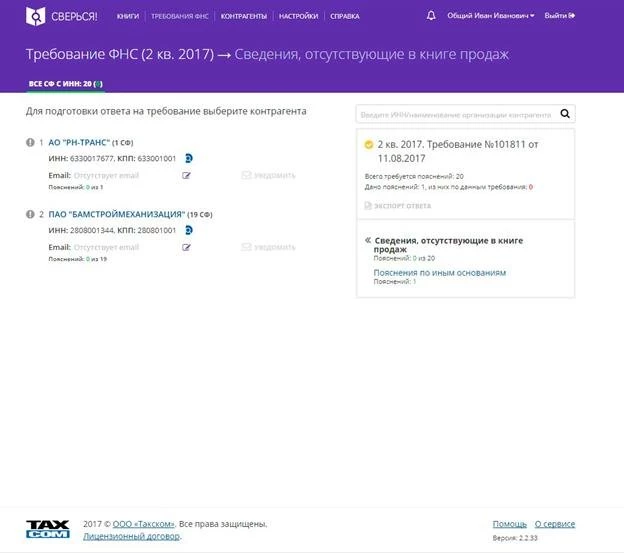Click the Сверься! logo icon

pyautogui.click(x=36, y=16)
